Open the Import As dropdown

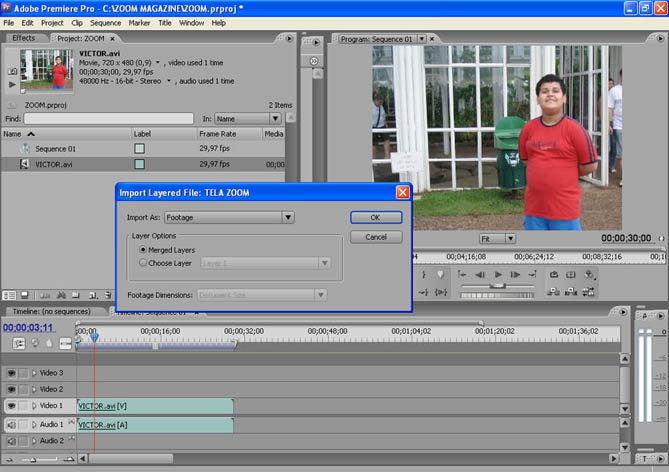tap(287, 217)
